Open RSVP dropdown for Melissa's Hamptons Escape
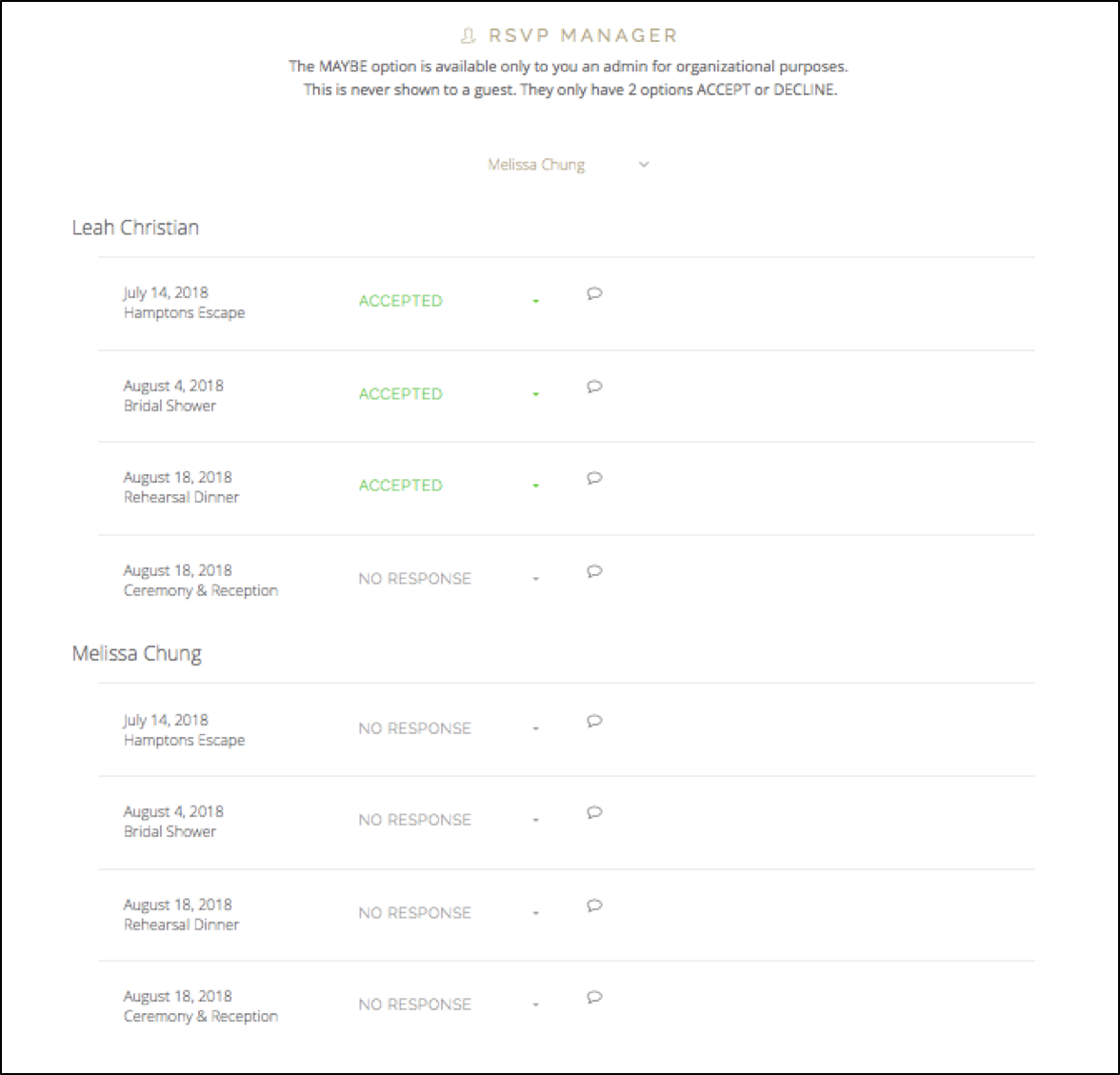 pos(536,729)
